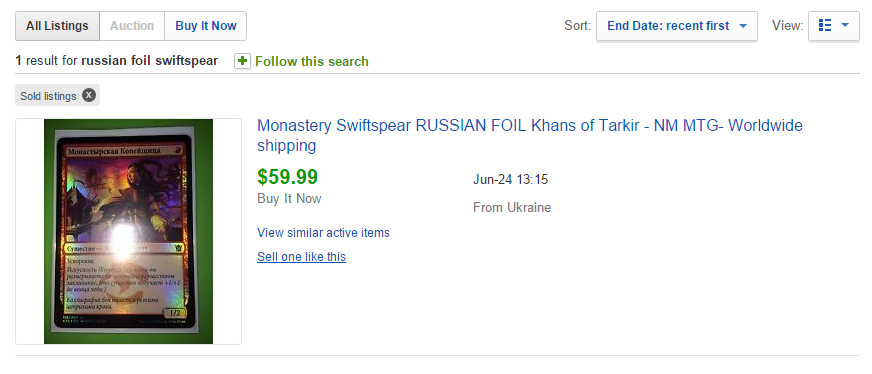Open the Monastery Swiftspear listing title

click(529, 136)
